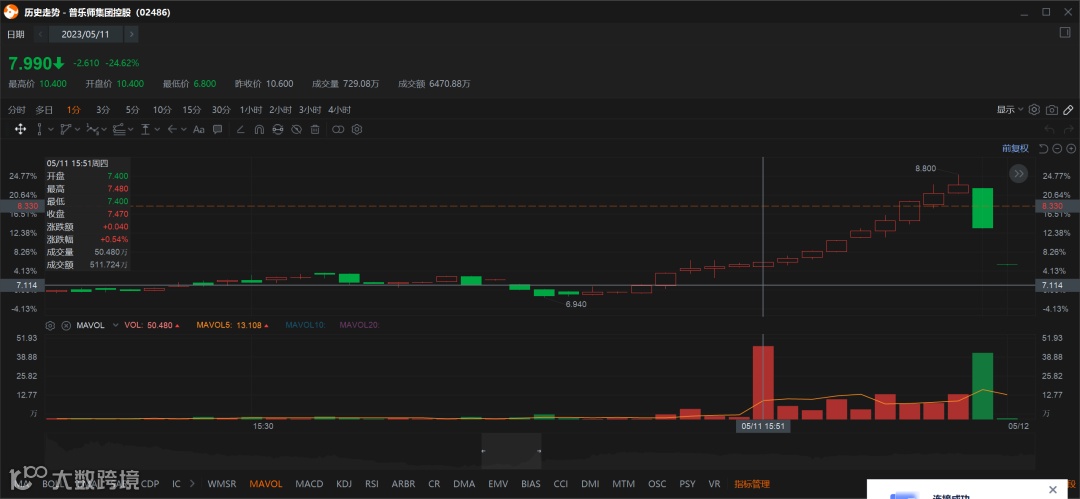Switch to 多日 timeframe

44,110
